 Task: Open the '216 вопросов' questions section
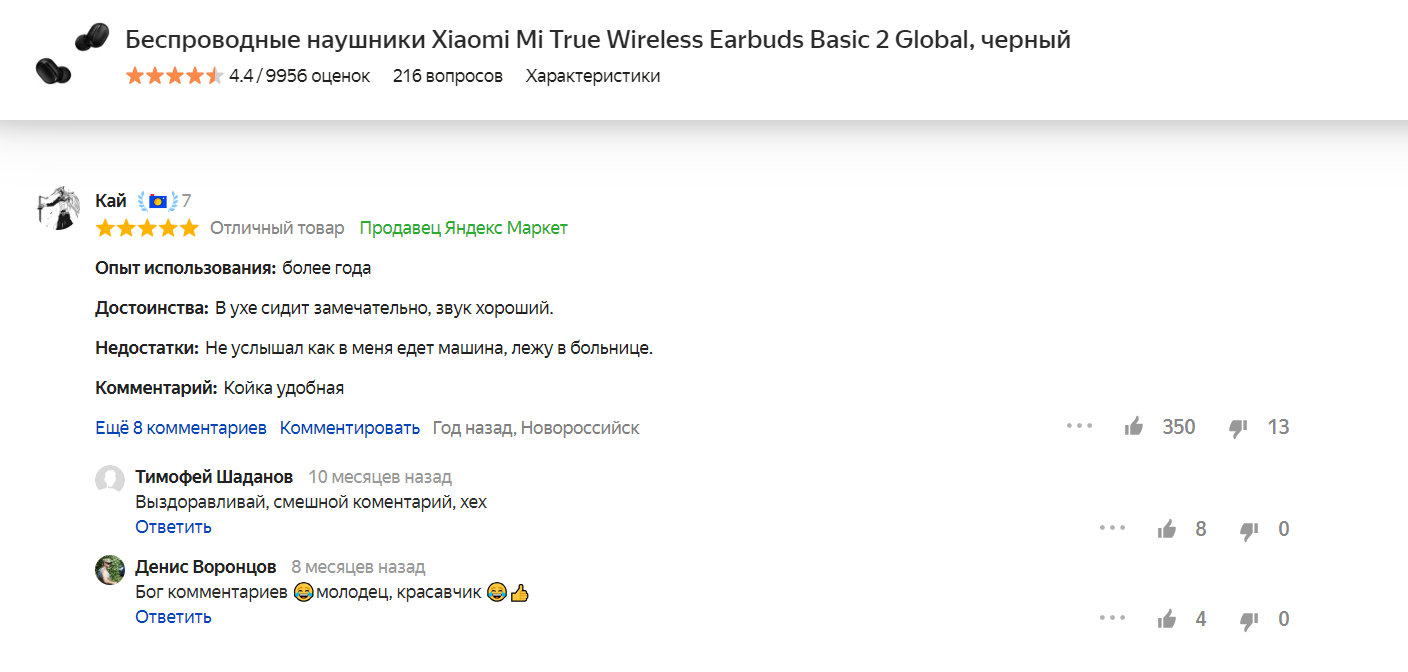click(448, 76)
